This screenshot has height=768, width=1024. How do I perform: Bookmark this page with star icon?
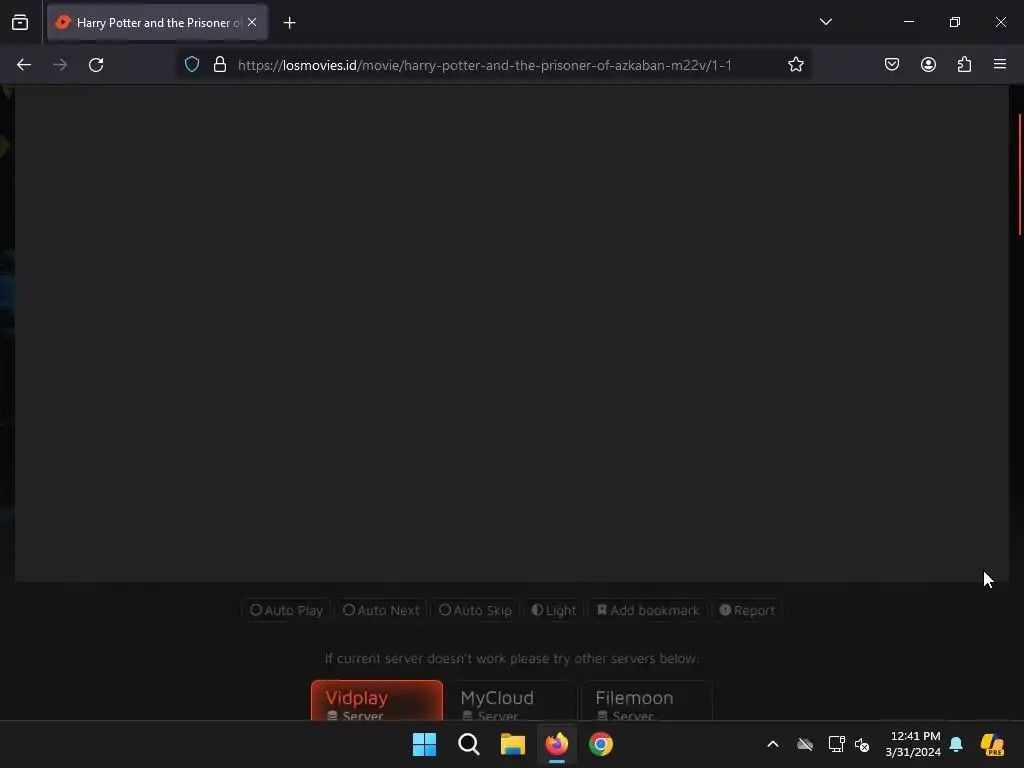795,65
